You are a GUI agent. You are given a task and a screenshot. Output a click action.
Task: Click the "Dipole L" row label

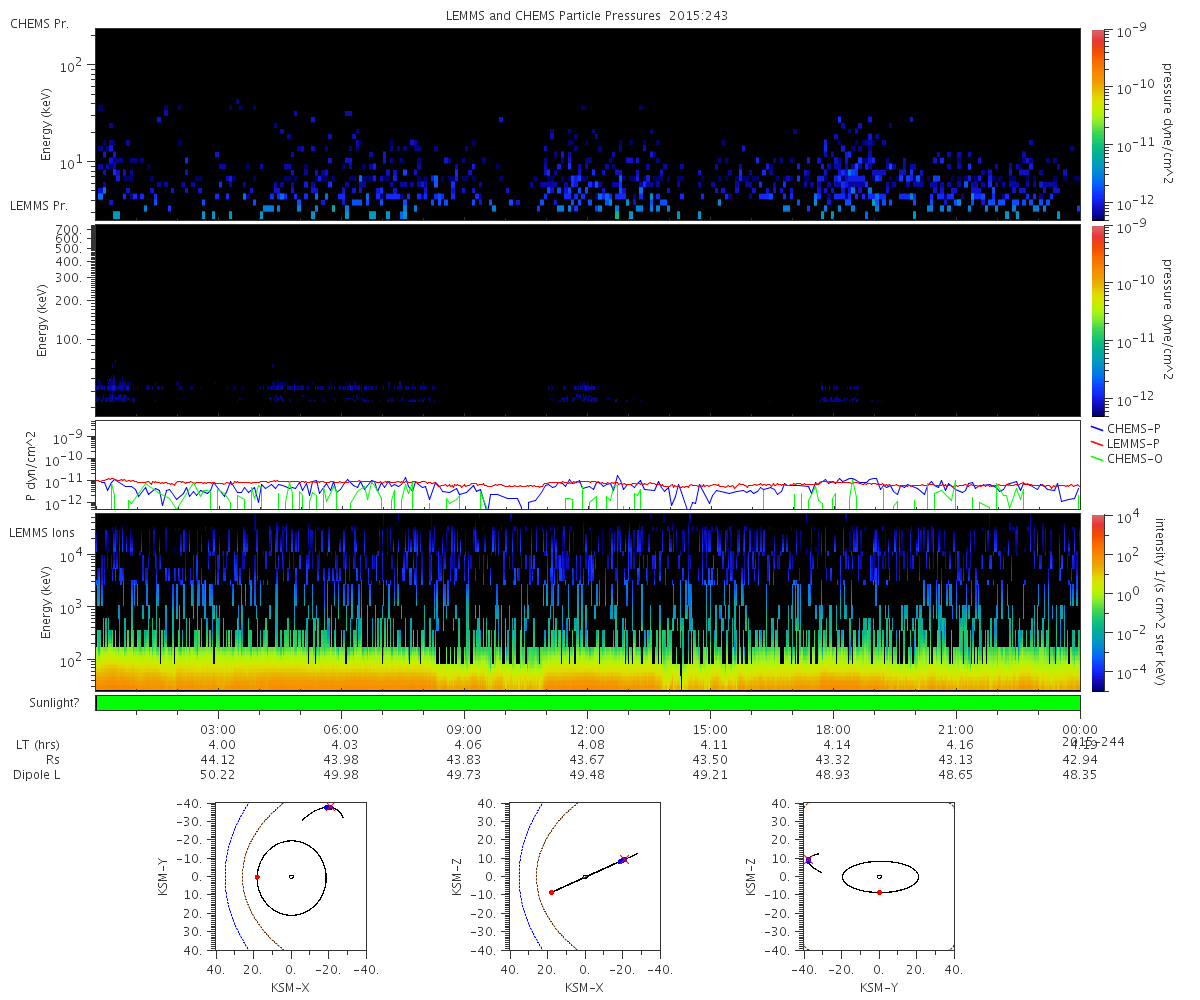[38, 775]
